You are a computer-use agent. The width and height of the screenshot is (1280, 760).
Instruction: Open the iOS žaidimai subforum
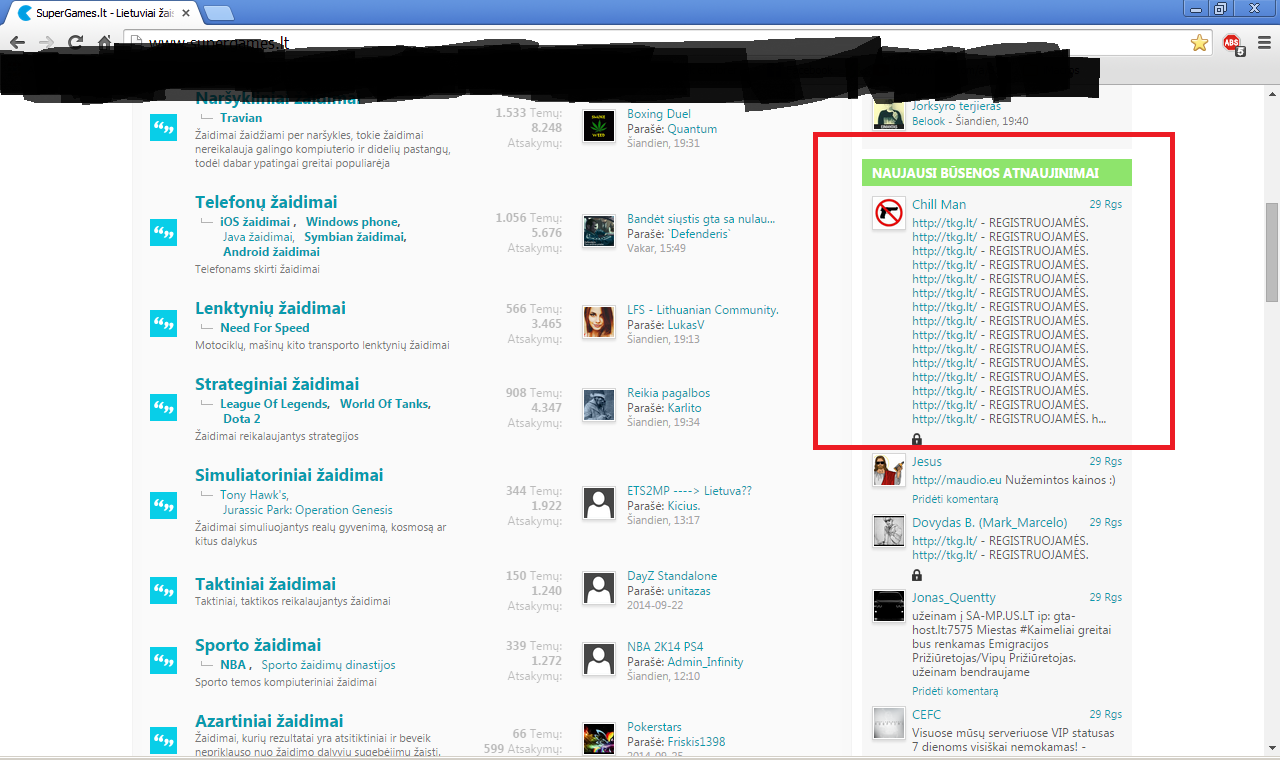coord(256,222)
